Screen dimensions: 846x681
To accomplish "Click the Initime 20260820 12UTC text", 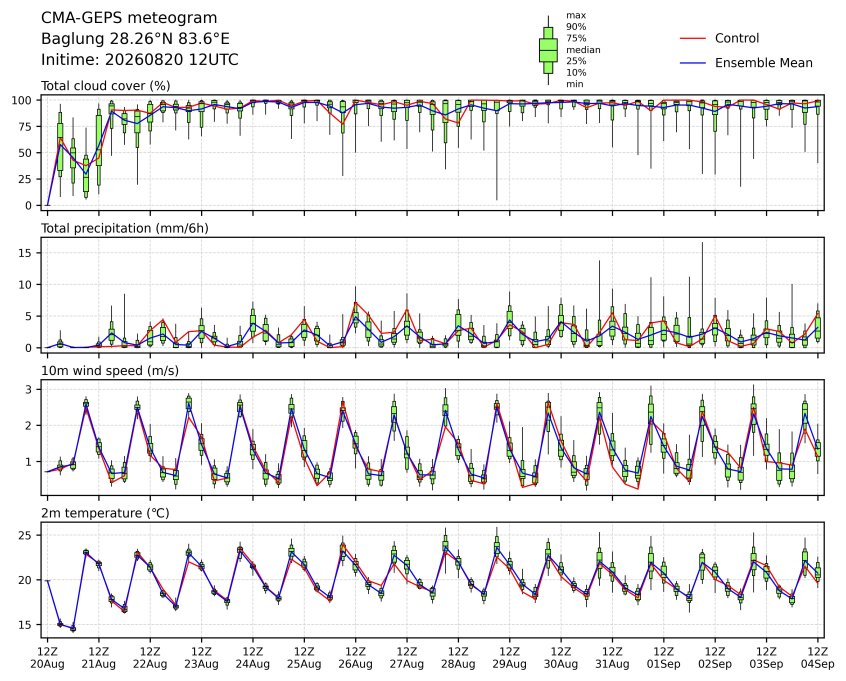I will [140, 59].
